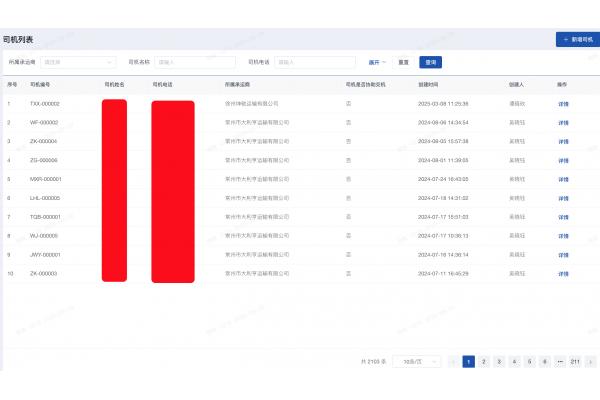Click the 新增司机 button
This screenshot has width=600, height=400.
575,40
